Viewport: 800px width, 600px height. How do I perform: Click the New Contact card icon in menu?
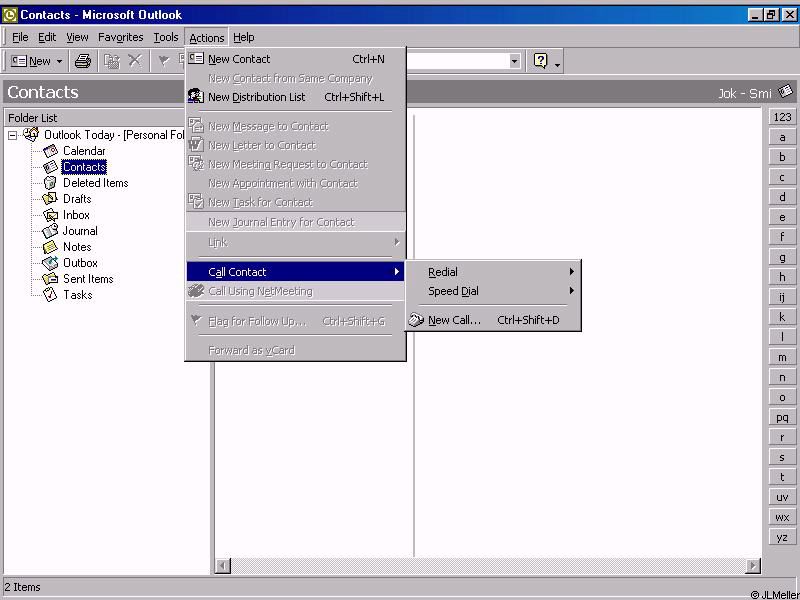point(196,58)
